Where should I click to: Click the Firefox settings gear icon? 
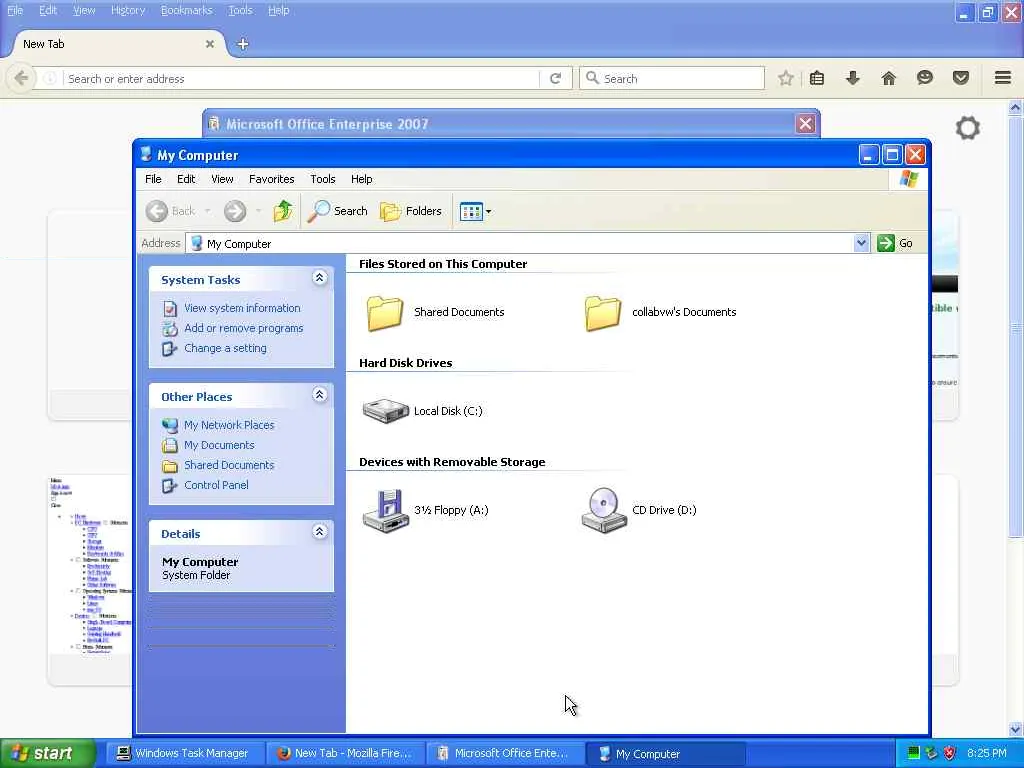tap(967, 128)
